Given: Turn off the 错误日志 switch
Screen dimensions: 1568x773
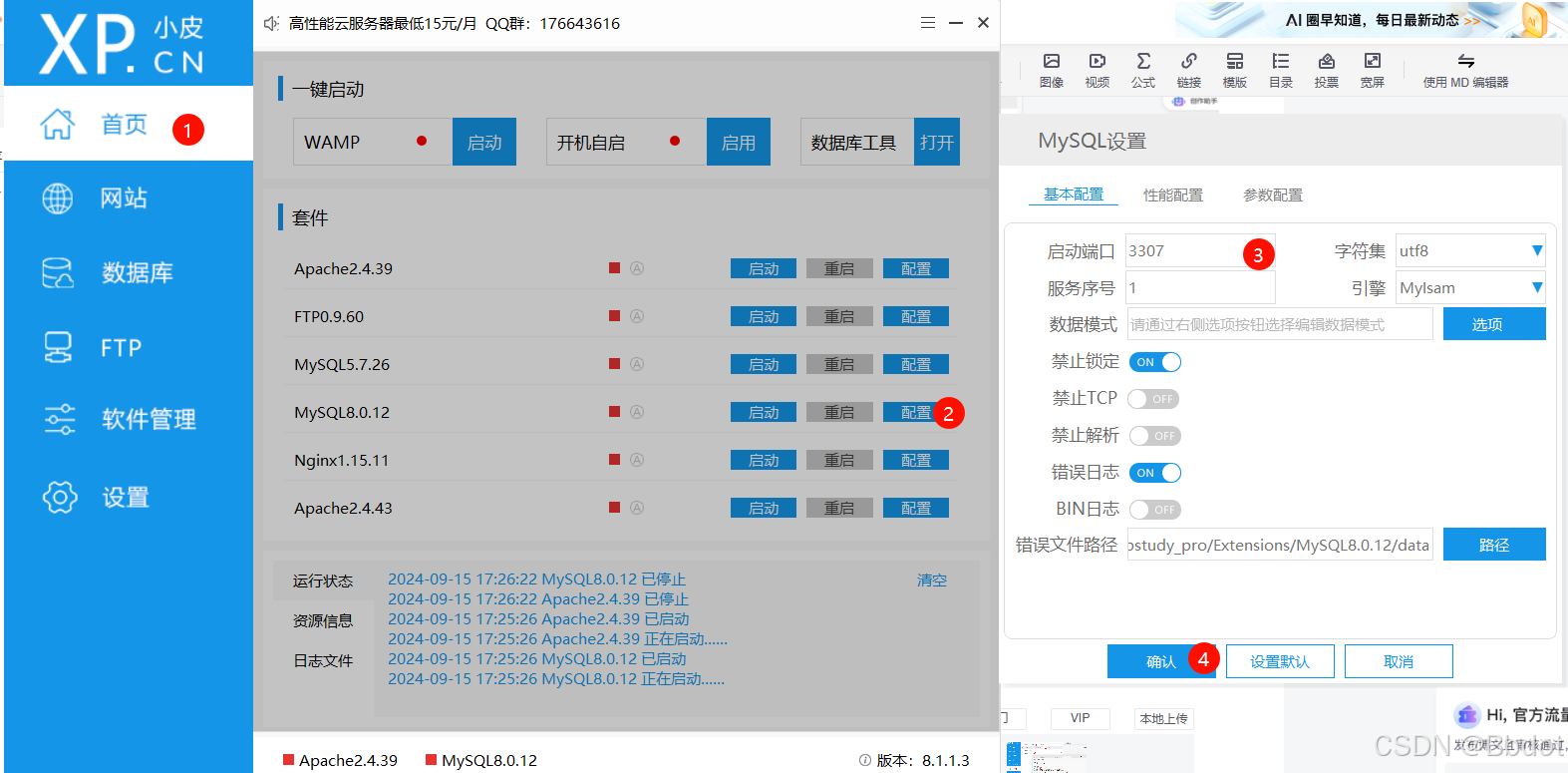Looking at the screenshot, I should [1155, 473].
